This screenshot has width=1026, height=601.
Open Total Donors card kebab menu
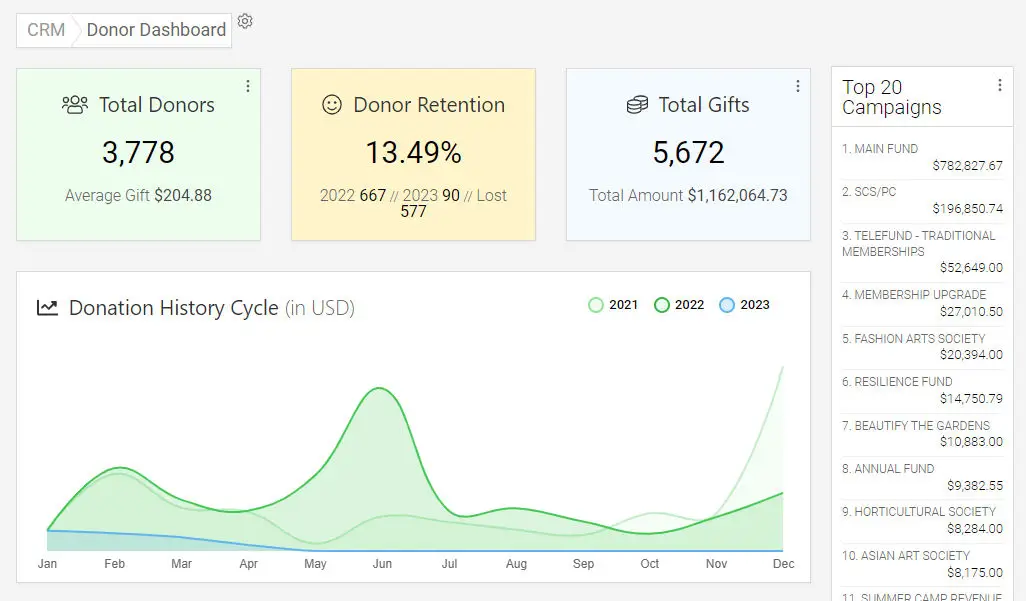[x=248, y=86]
